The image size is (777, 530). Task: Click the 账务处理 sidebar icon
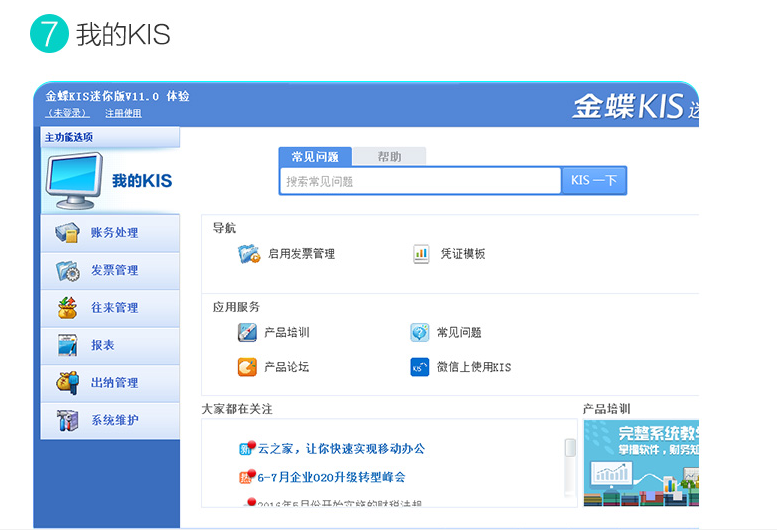coord(67,233)
